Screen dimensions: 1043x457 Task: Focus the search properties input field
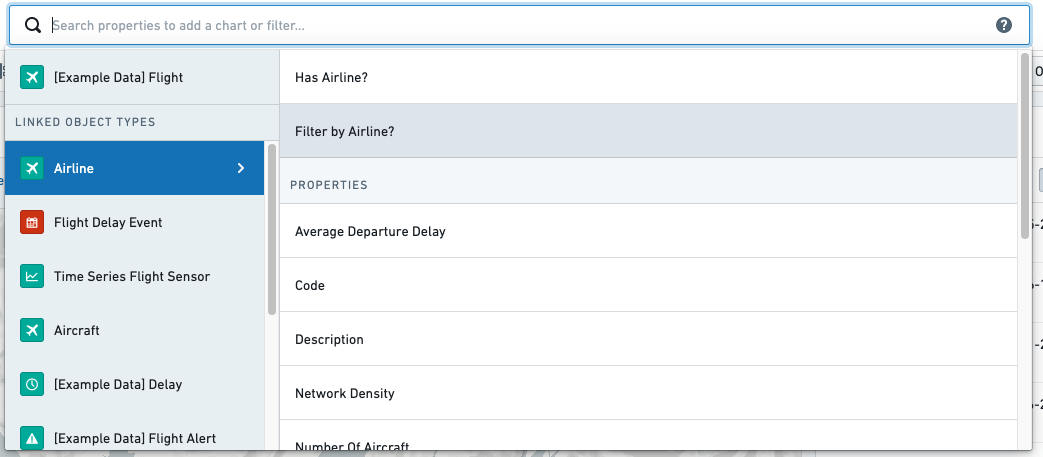(519, 25)
